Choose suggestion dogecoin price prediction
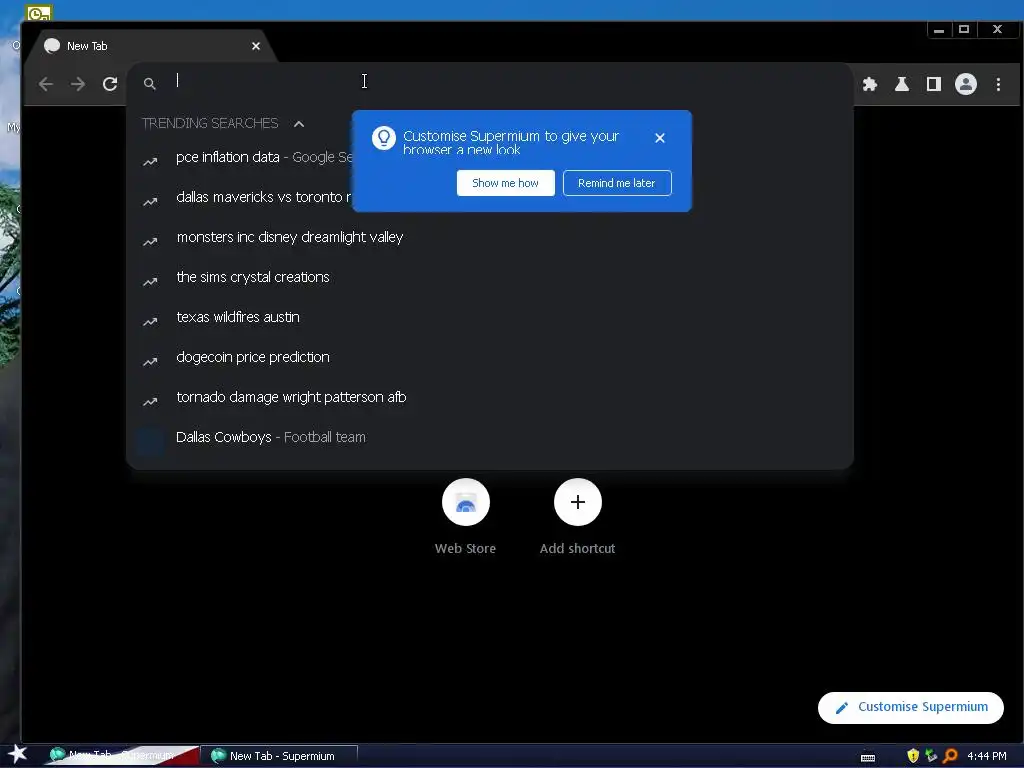 tap(490, 357)
